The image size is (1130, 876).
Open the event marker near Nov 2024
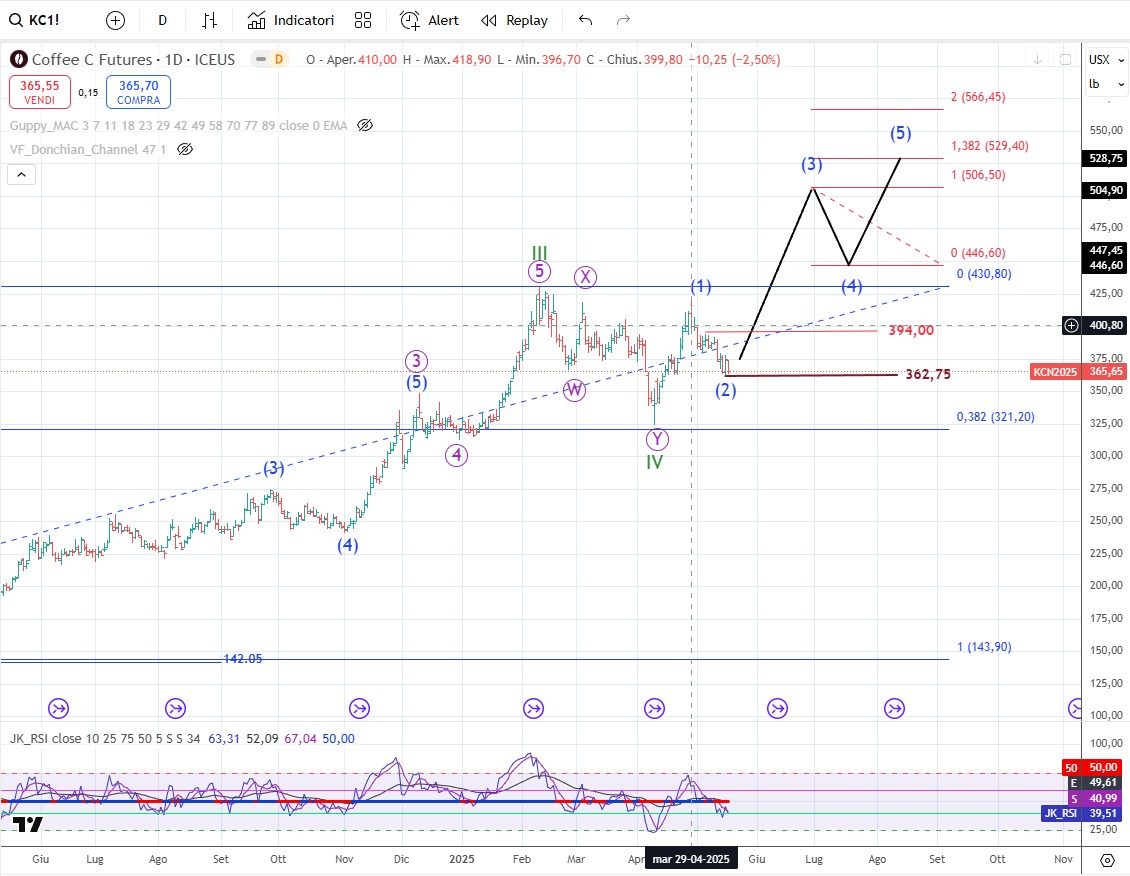pyautogui.click(x=360, y=709)
